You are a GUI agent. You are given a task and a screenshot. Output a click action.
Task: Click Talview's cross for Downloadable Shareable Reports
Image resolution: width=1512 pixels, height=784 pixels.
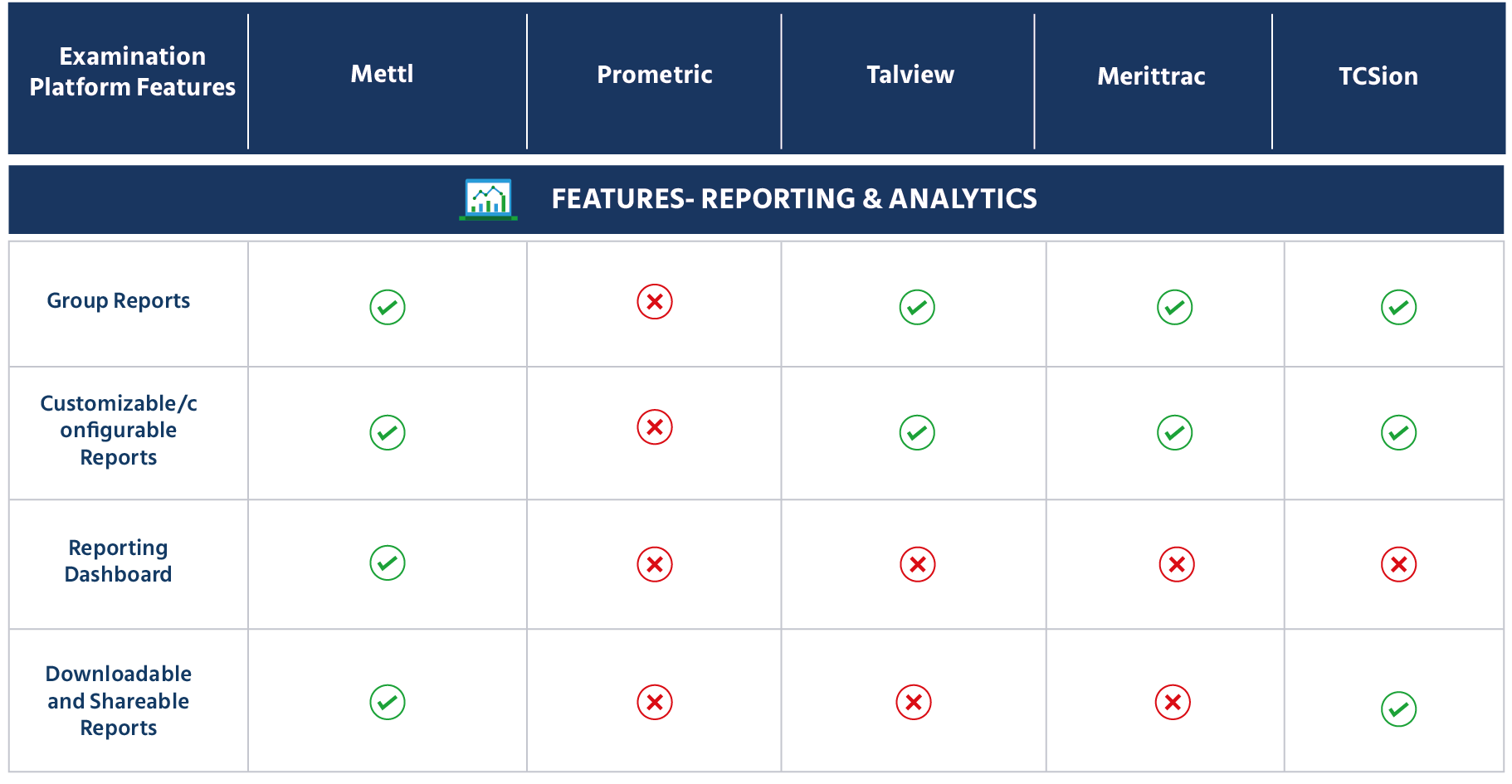[x=914, y=702]
